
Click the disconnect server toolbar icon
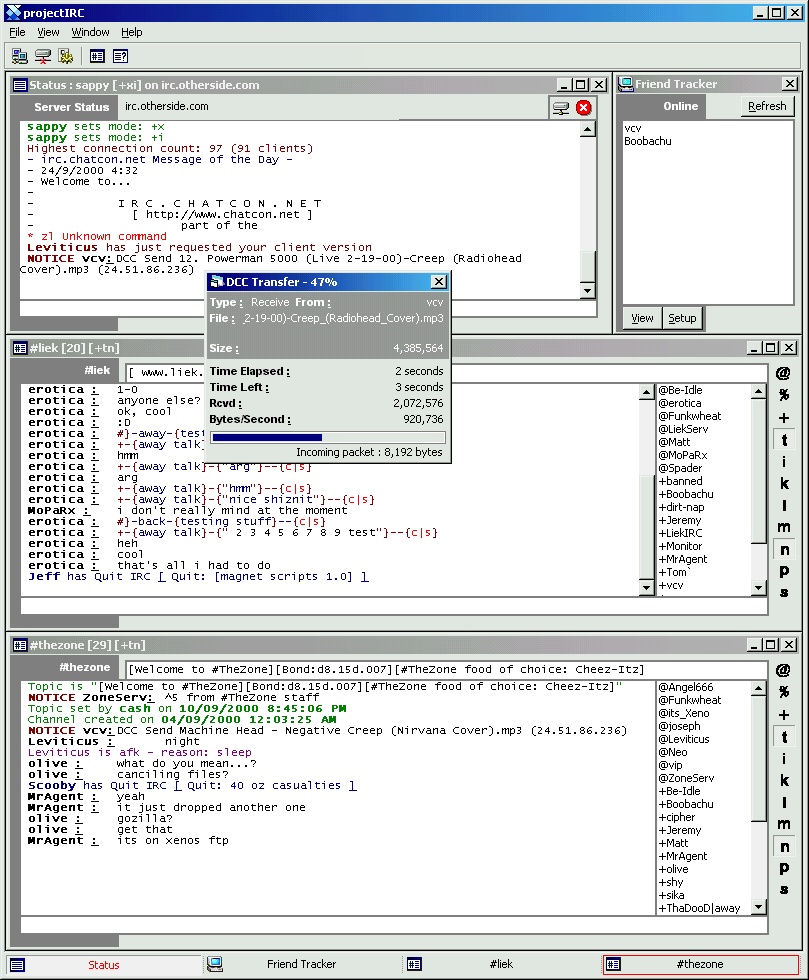(43, 56)
